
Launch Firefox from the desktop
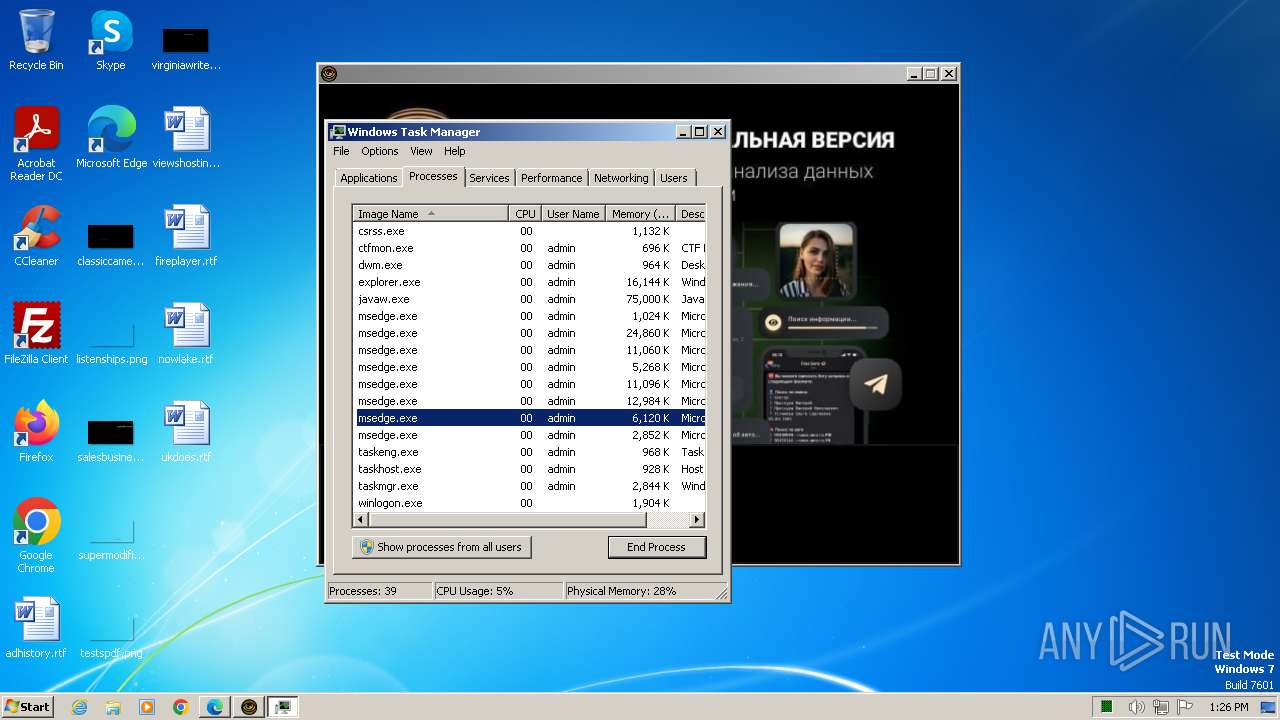[36, 432]
